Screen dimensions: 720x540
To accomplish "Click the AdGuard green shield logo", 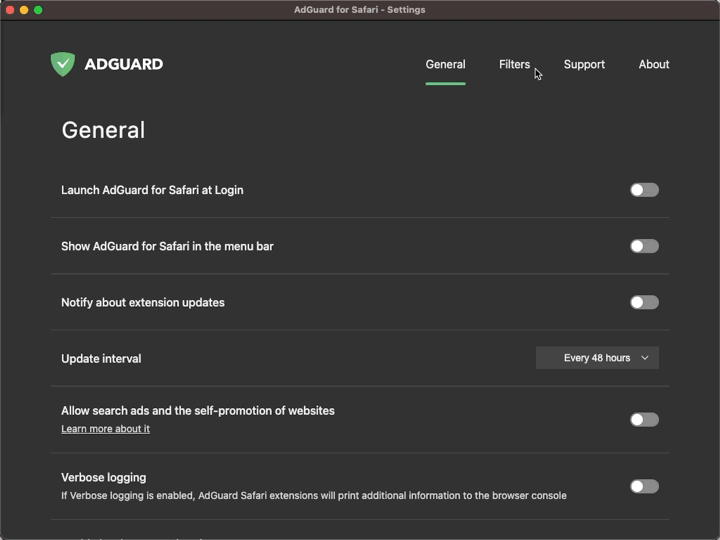I will [63, 64].
